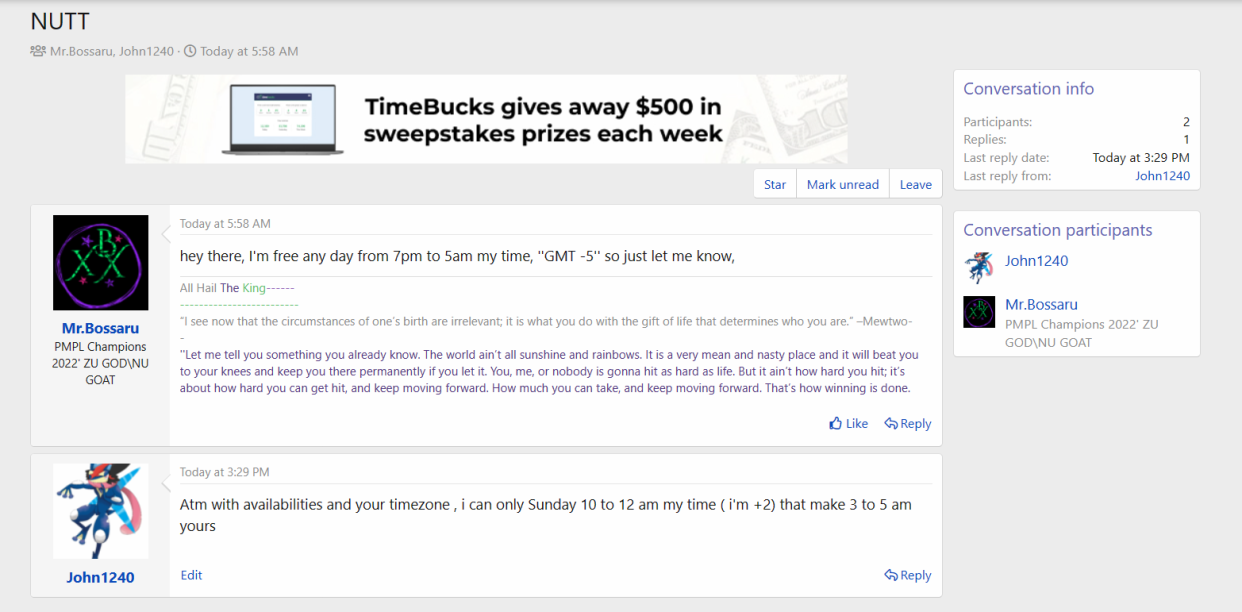Screen dimensions: 1242x612
Task: Click Mr.Bossaru's large avatar in first message
Action: point(100,263)
